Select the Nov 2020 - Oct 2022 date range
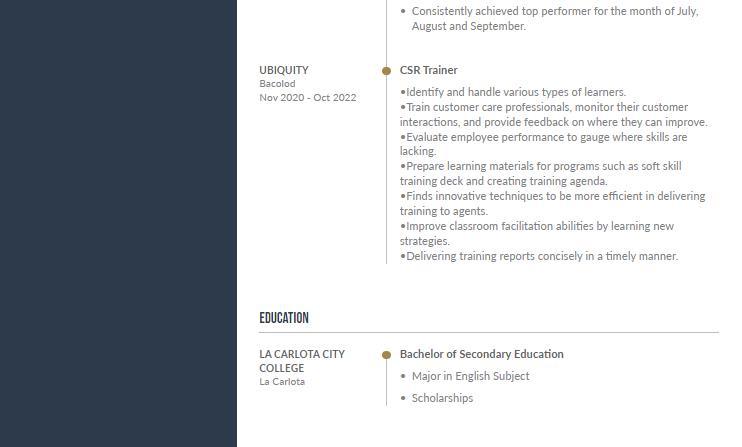 pos(308,97)
